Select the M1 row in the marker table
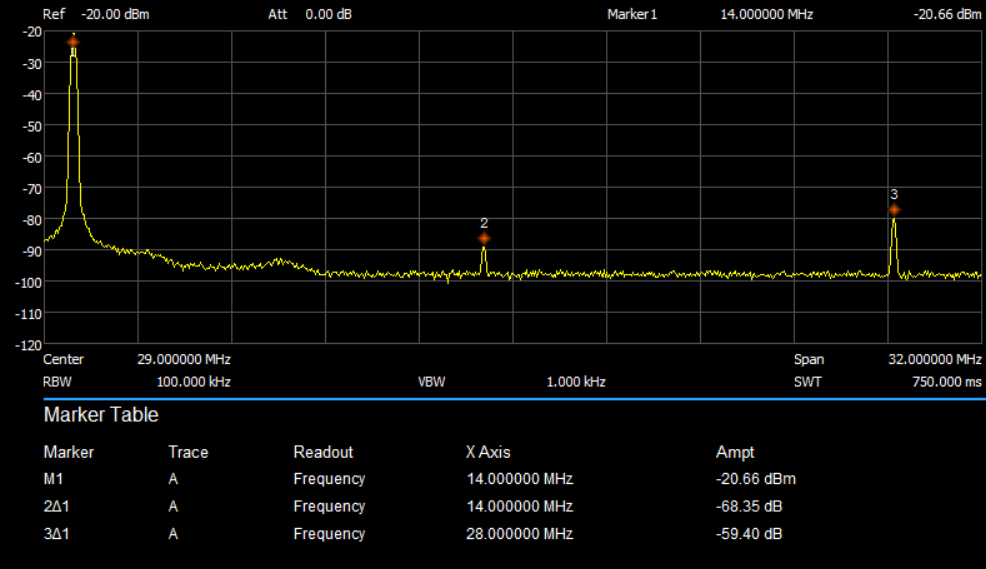The width and height of the screenshot is (986, 569). pos(55,479)
